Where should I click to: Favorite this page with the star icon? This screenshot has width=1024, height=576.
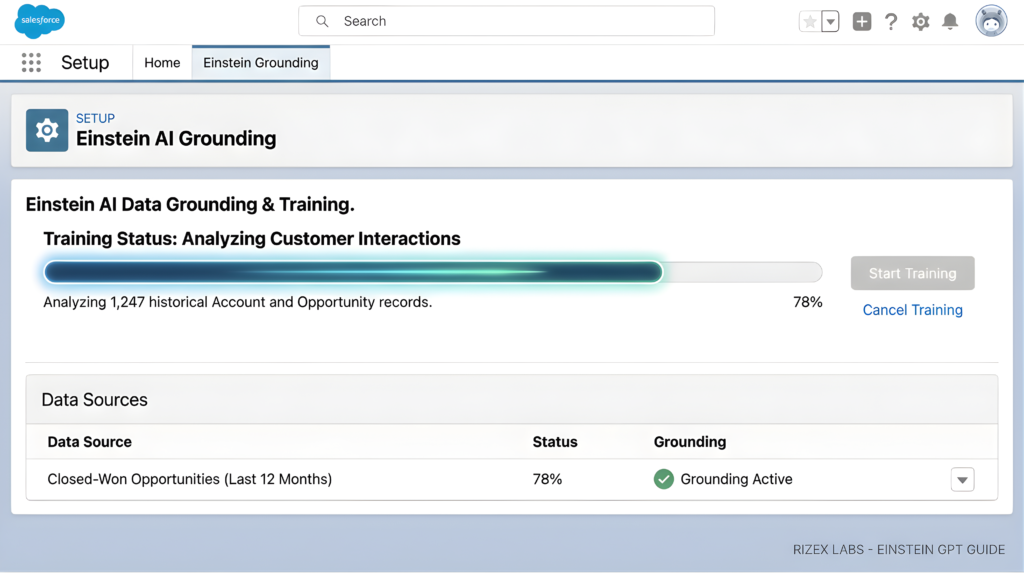click(811, 20)
